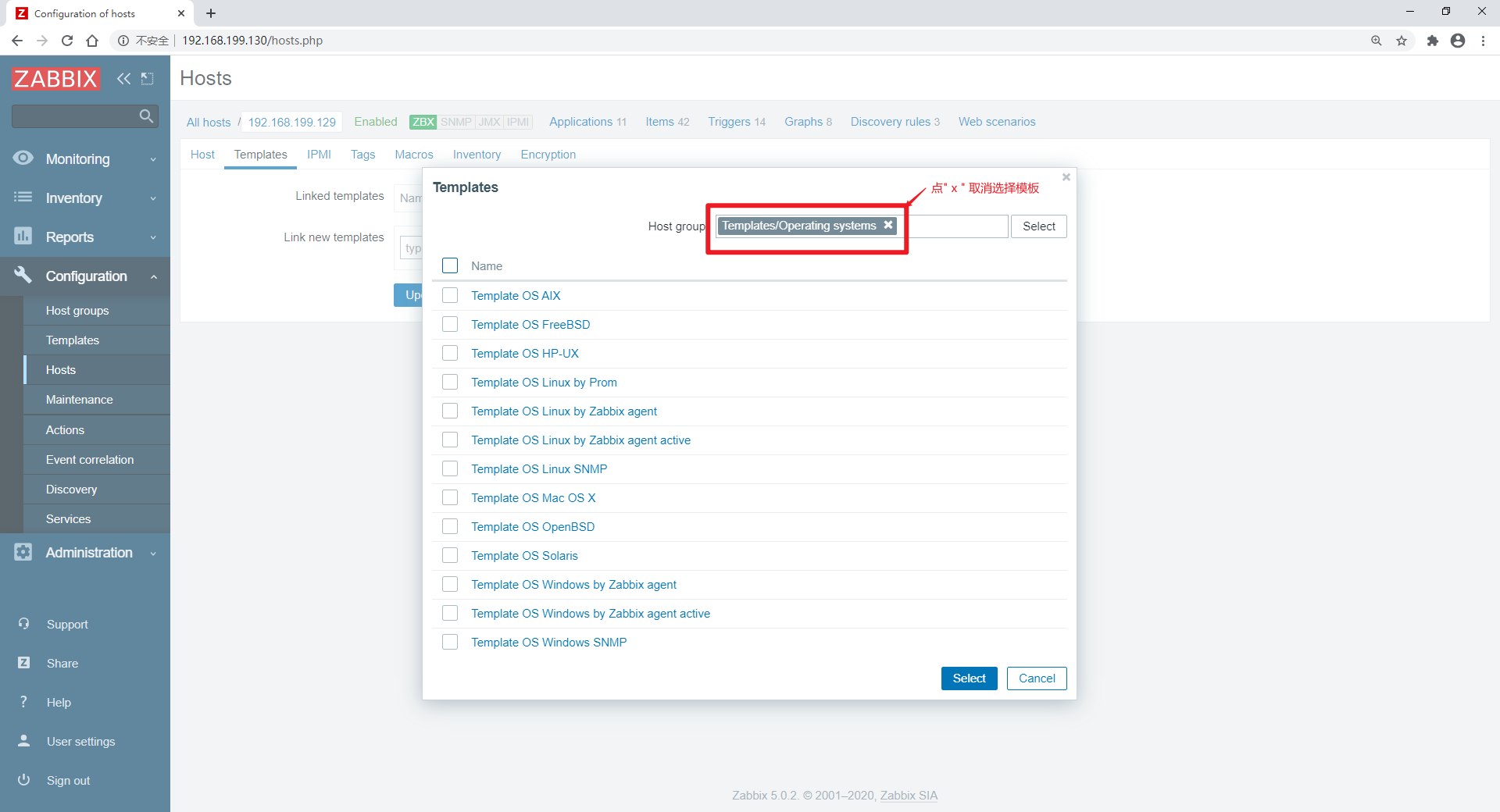Reload the page in browser
Image resolution: width=1500 pixels, height=812 pixels.
click(x=67, y=41)
